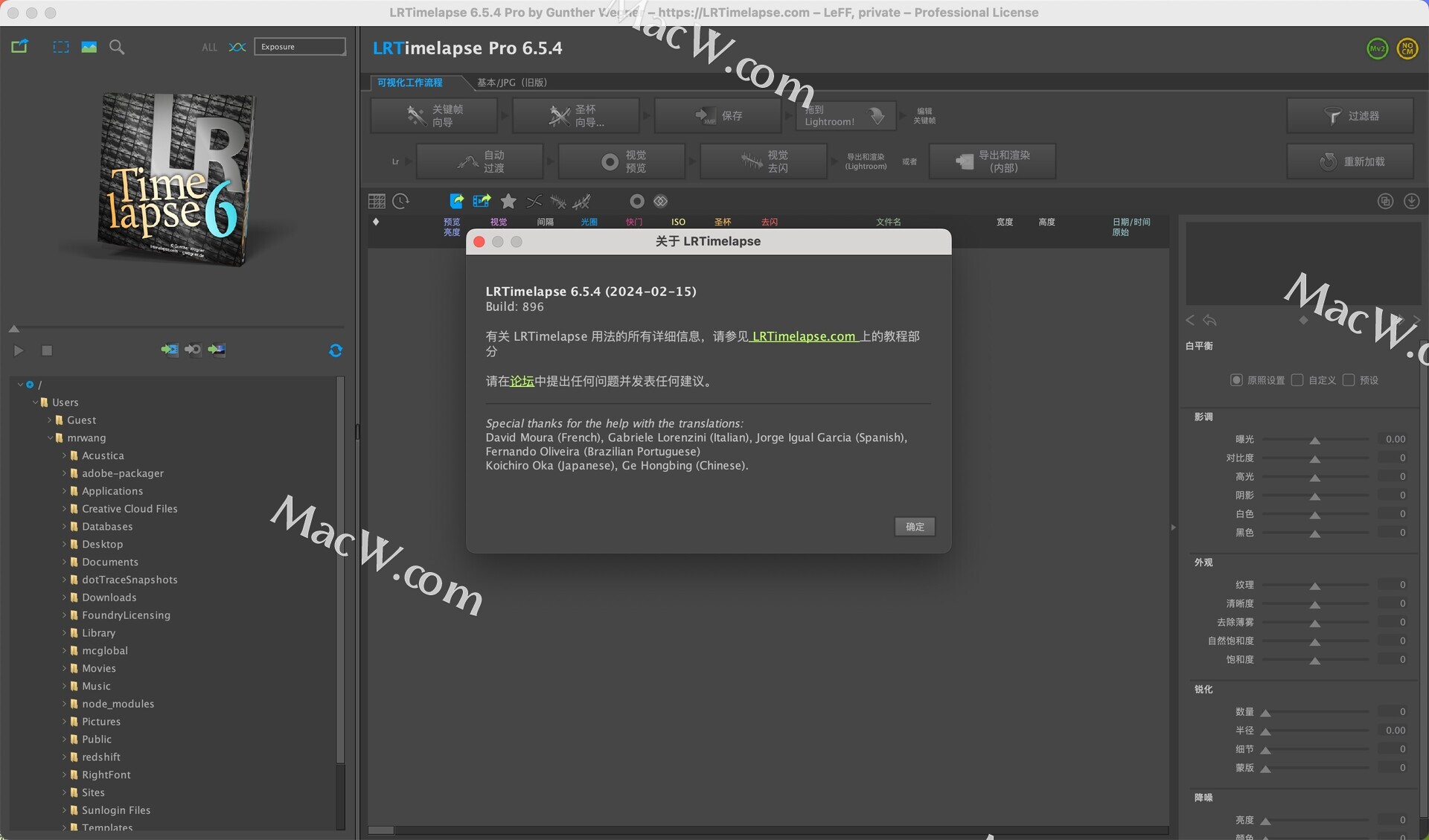Enable the 自定义 white balance checkbox
The height and width of the screenshot is (840, 1429).
pos(1297,380)
